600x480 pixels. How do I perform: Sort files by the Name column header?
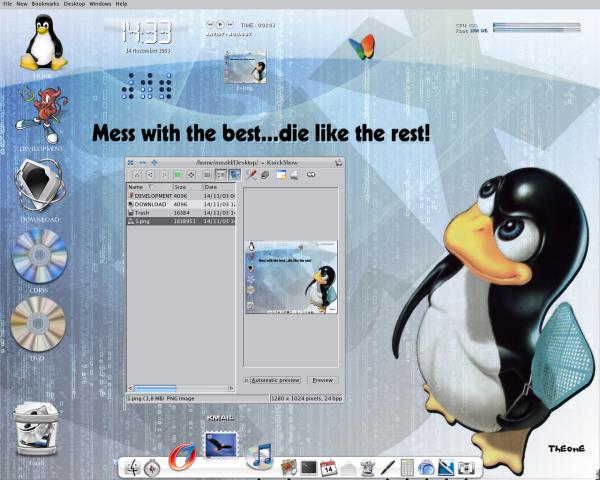(x=149, y=187)
